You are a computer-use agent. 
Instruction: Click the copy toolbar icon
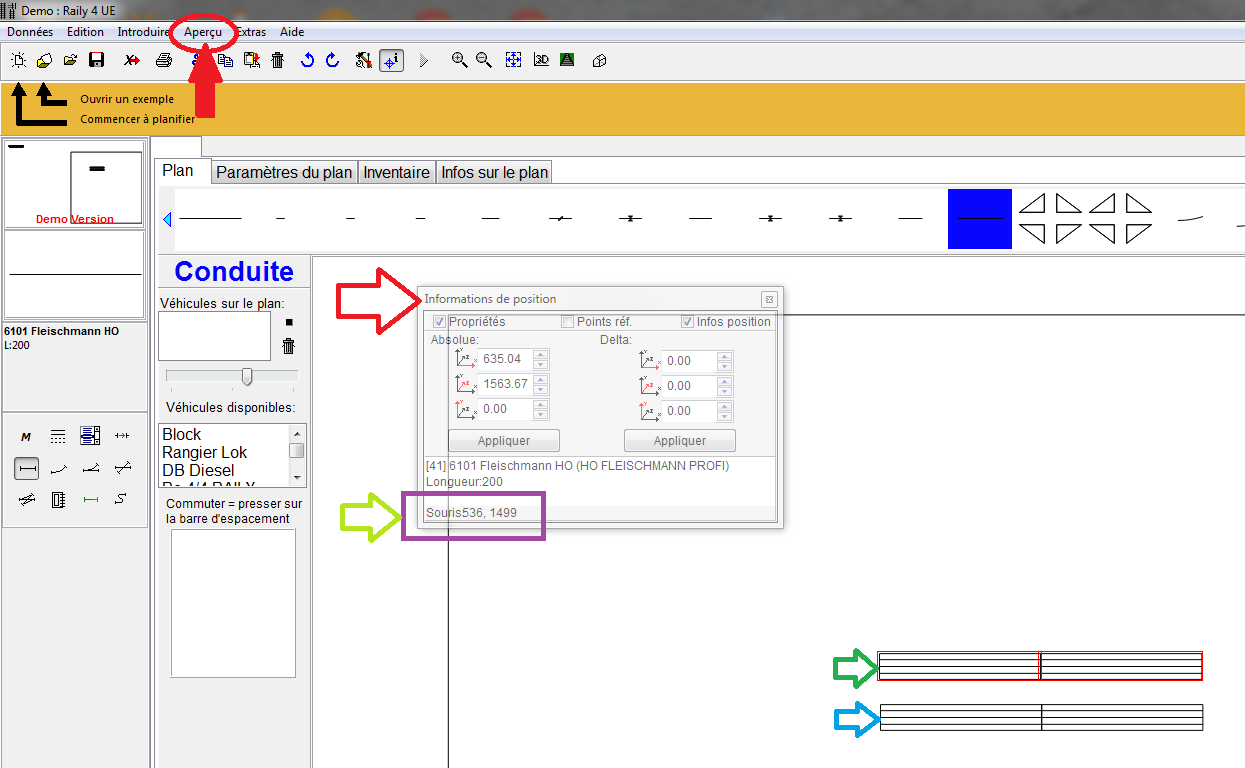[x=226, y=60]
